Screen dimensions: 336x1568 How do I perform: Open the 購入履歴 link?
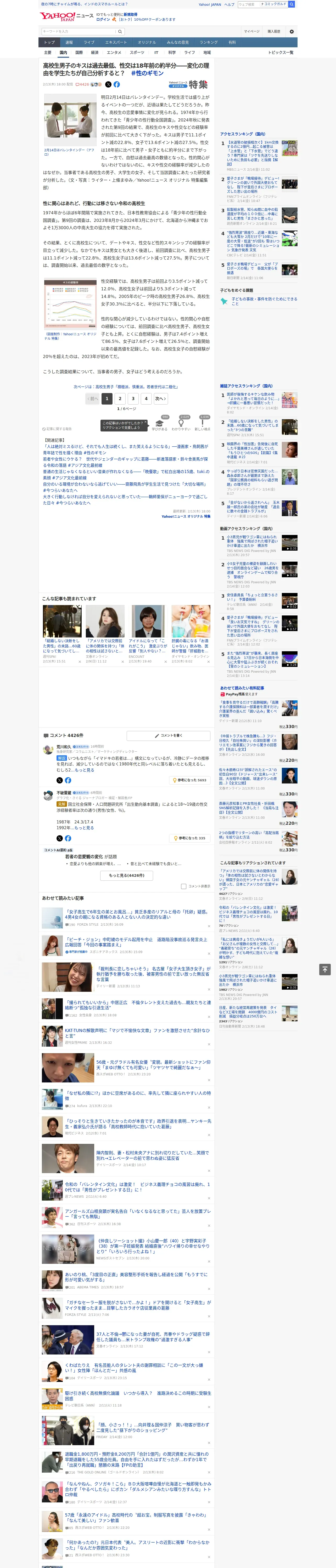(274, 31)
